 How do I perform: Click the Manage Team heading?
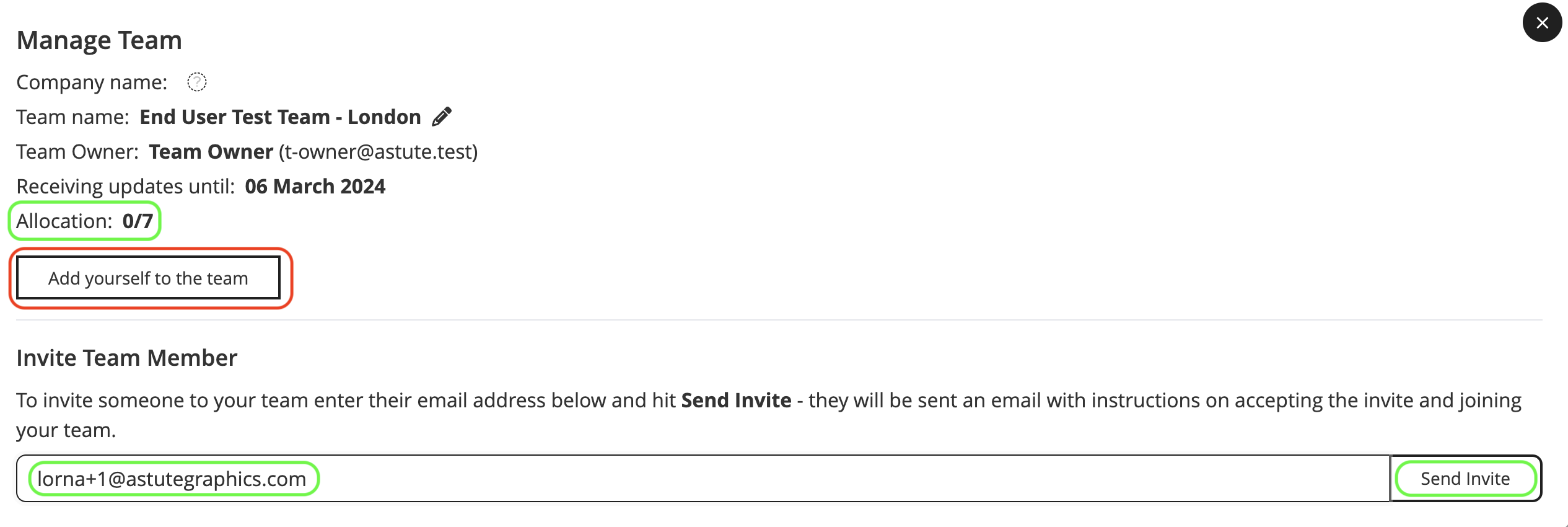[99, 40]
